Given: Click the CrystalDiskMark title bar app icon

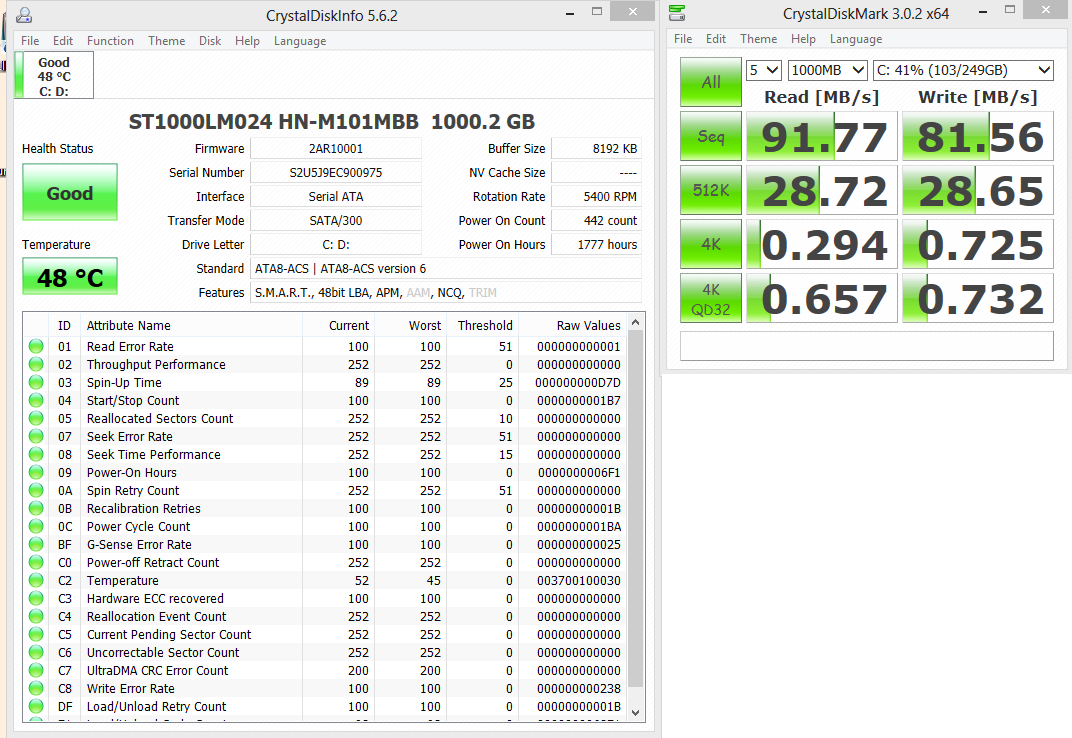Looking at the screenshot, I should [x=677, y=13].
